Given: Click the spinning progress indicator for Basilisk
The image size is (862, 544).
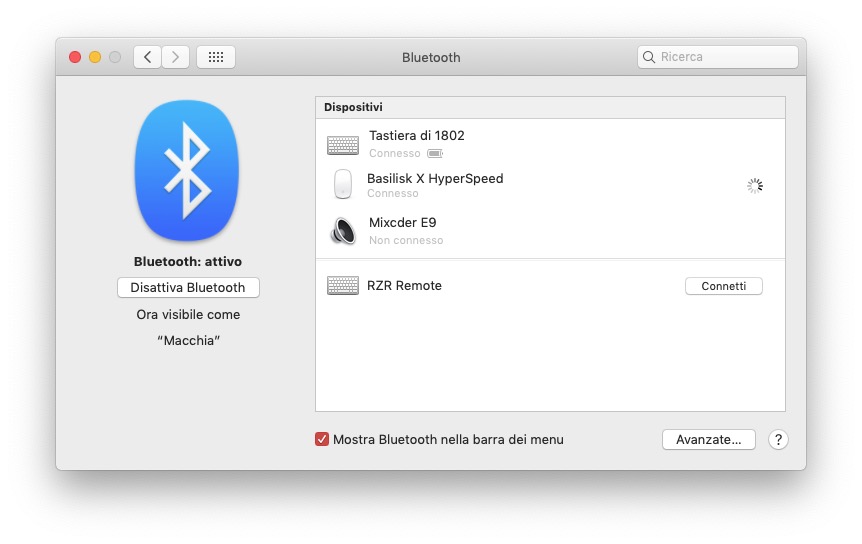Looking at the screenshot, I should point(755,186).
